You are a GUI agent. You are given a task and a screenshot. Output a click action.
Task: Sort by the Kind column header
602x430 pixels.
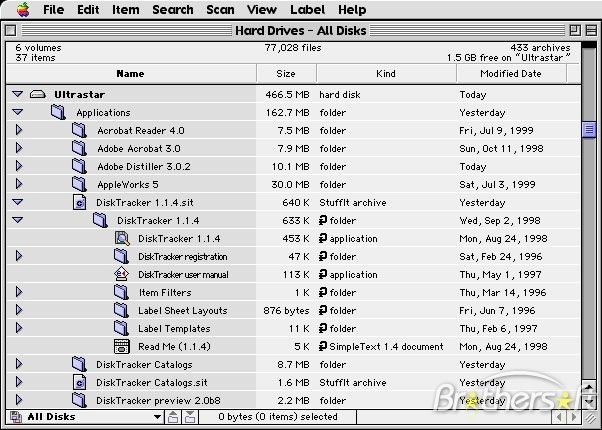[386, 73]
